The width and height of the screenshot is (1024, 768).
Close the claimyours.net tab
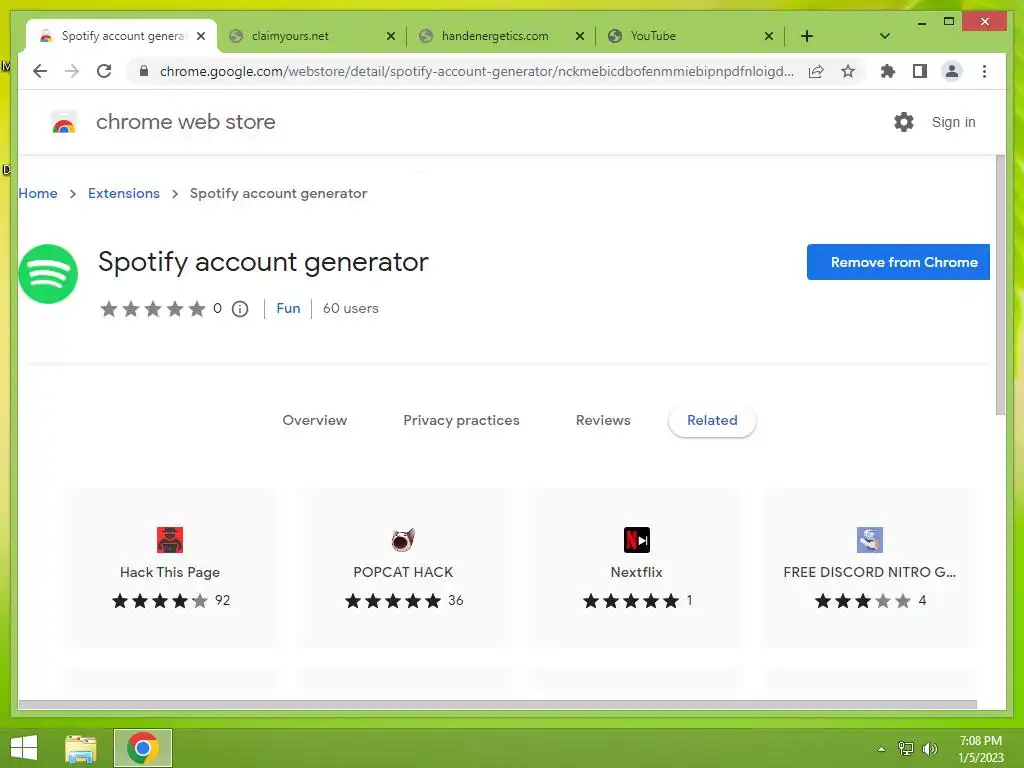[391, 36]
